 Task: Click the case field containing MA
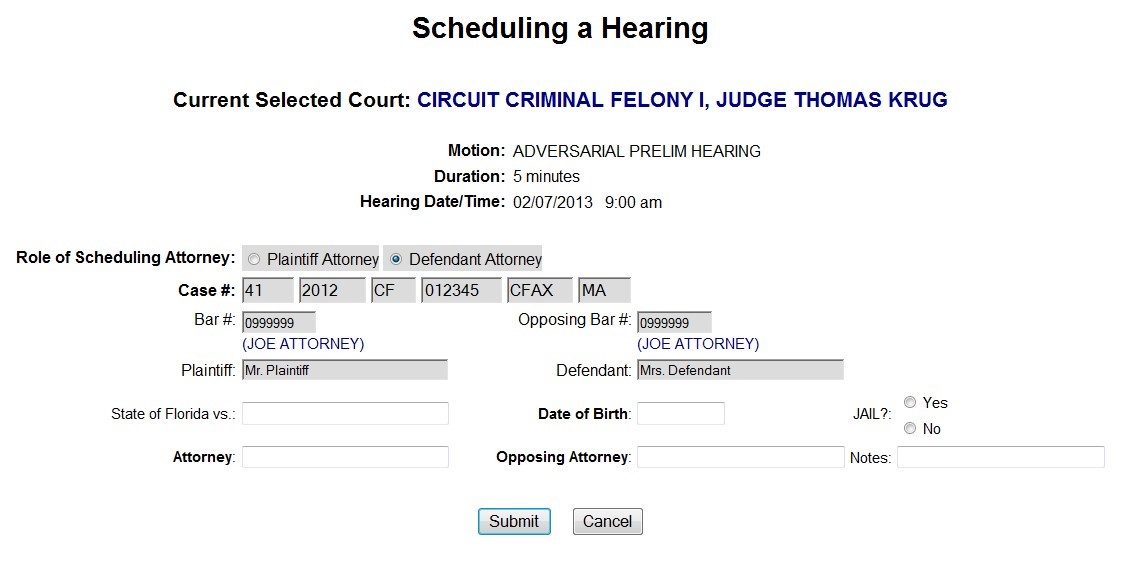pyautogui.click(x=604, y=291)
